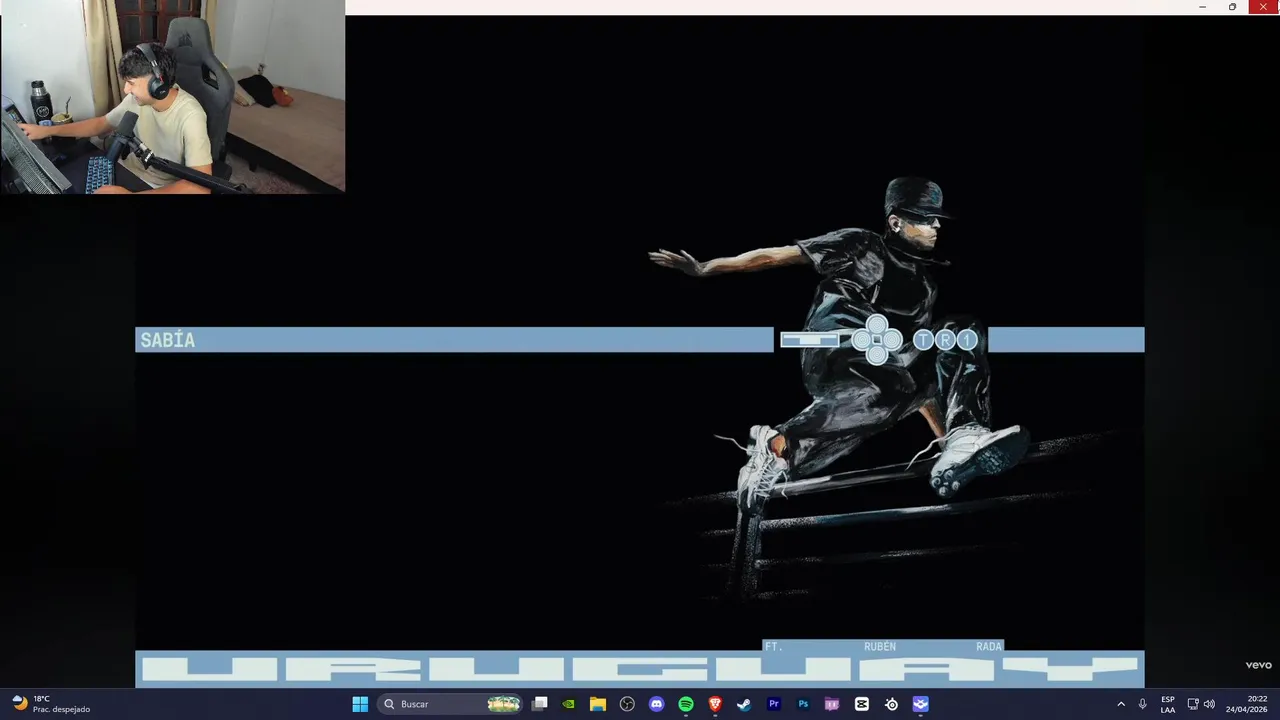The image size is (1280, 720).
Task: Expand the hidden system tray icons chevron
Action: pos(1121,704)
